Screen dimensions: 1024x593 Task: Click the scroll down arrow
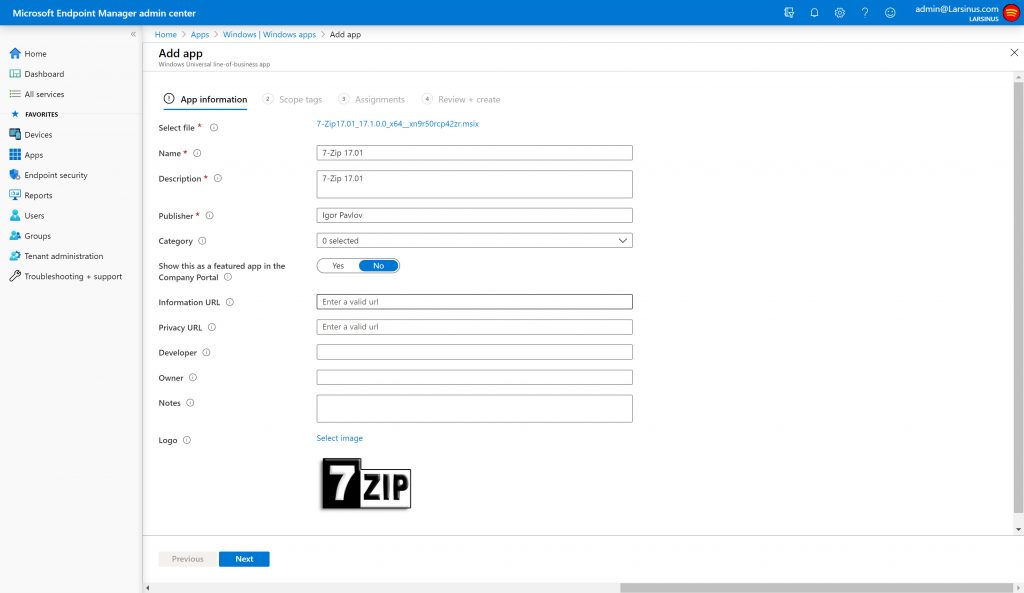pyautogui.click(x=1018, y=529)
